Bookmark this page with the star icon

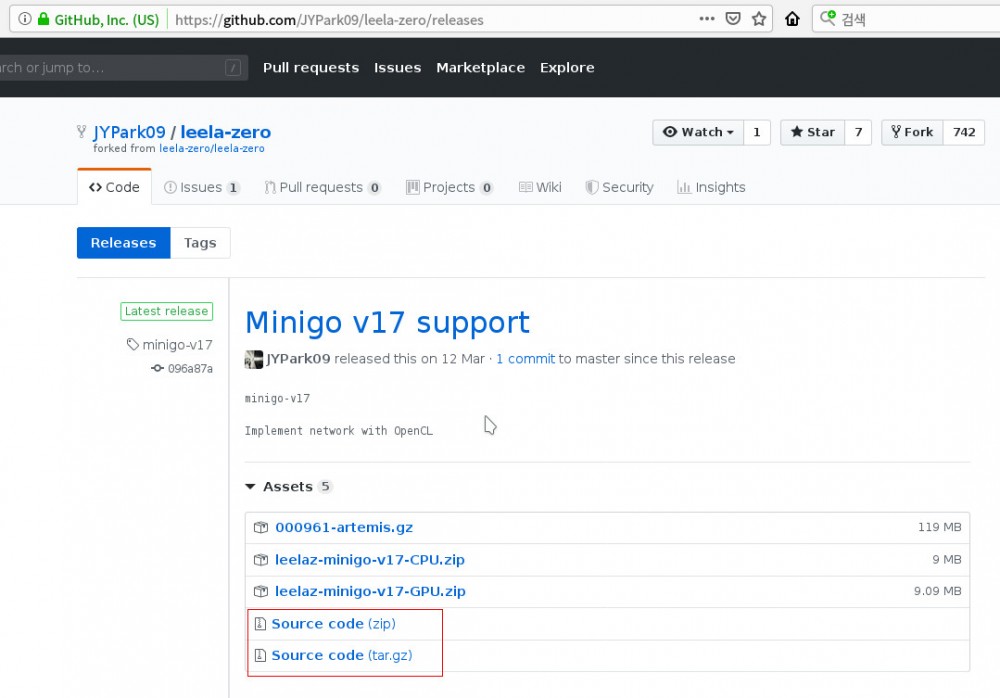click(759, 19)
